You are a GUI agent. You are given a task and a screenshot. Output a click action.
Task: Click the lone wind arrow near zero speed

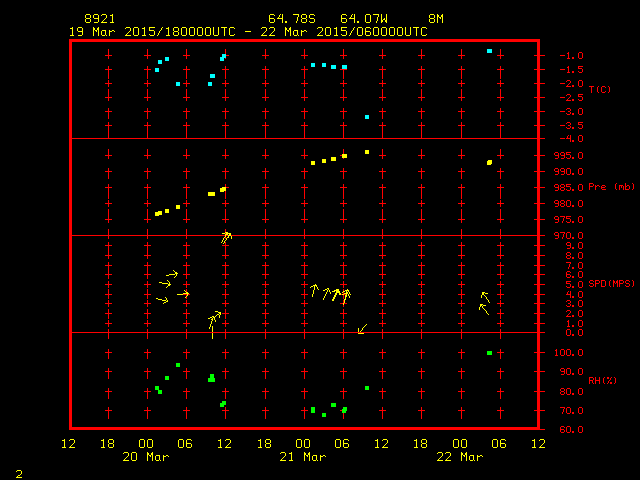coord(362,329)
